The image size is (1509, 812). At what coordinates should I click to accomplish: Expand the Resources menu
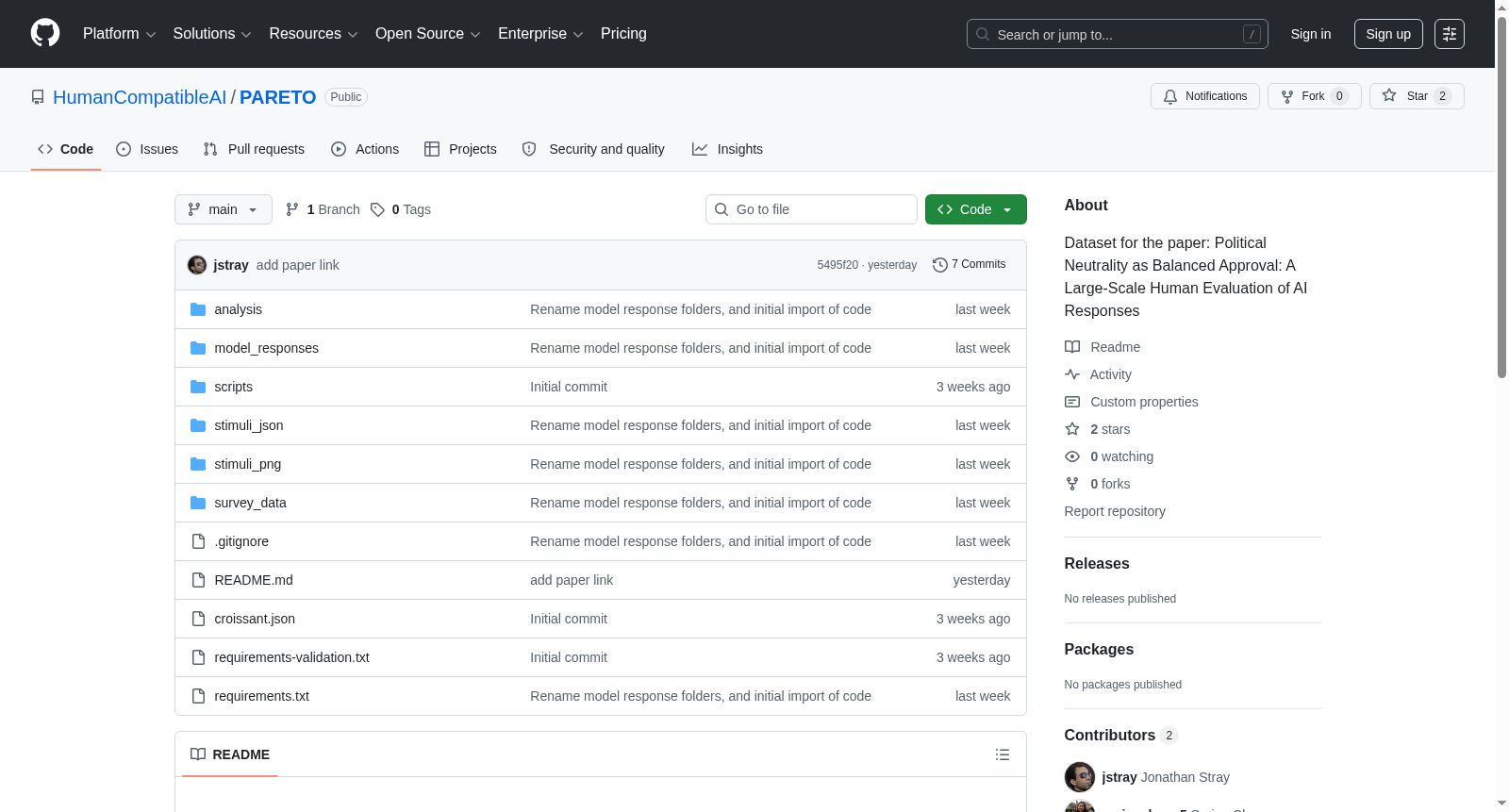coord(313,34)
